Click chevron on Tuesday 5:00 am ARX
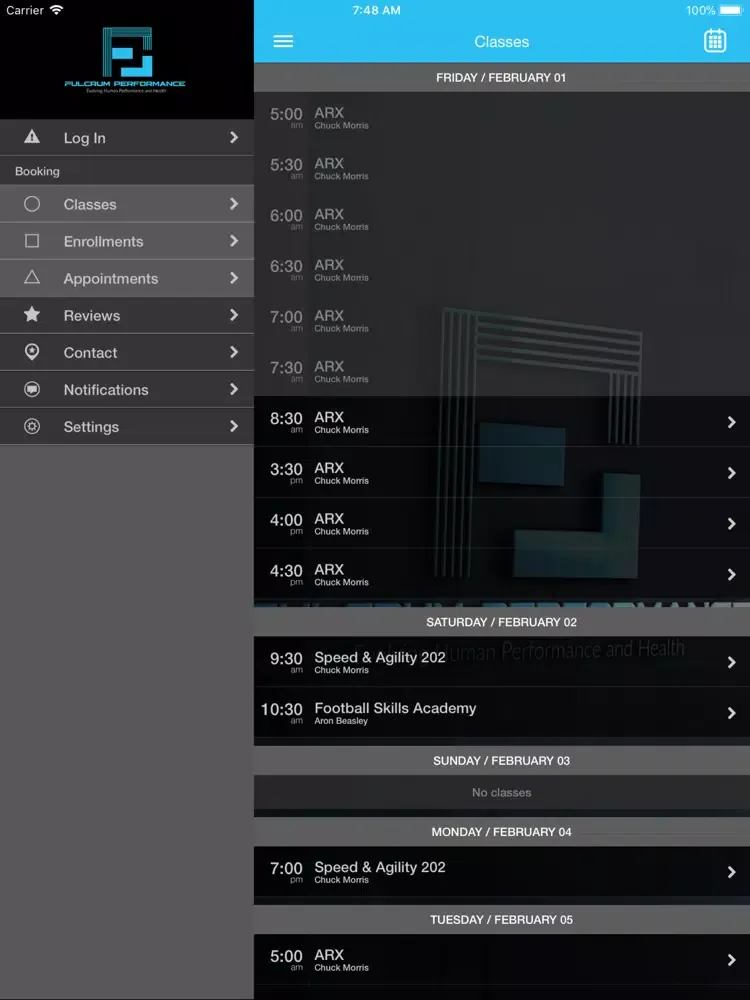The width and height of the screenshot is (750, 1000). point(732,960)
